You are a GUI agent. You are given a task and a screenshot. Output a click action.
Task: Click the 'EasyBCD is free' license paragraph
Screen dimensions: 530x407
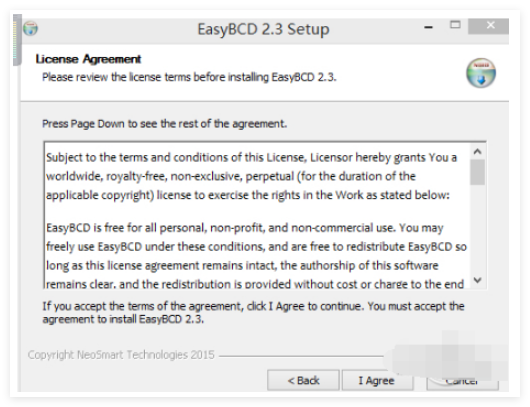[x=256, y=256]
